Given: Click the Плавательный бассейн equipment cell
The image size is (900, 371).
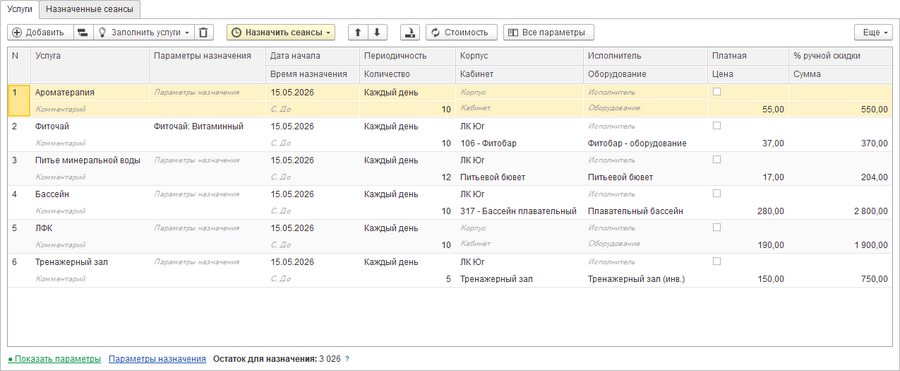Looking at the screenshot, I should pyautogui.click(x=645, y=211).
